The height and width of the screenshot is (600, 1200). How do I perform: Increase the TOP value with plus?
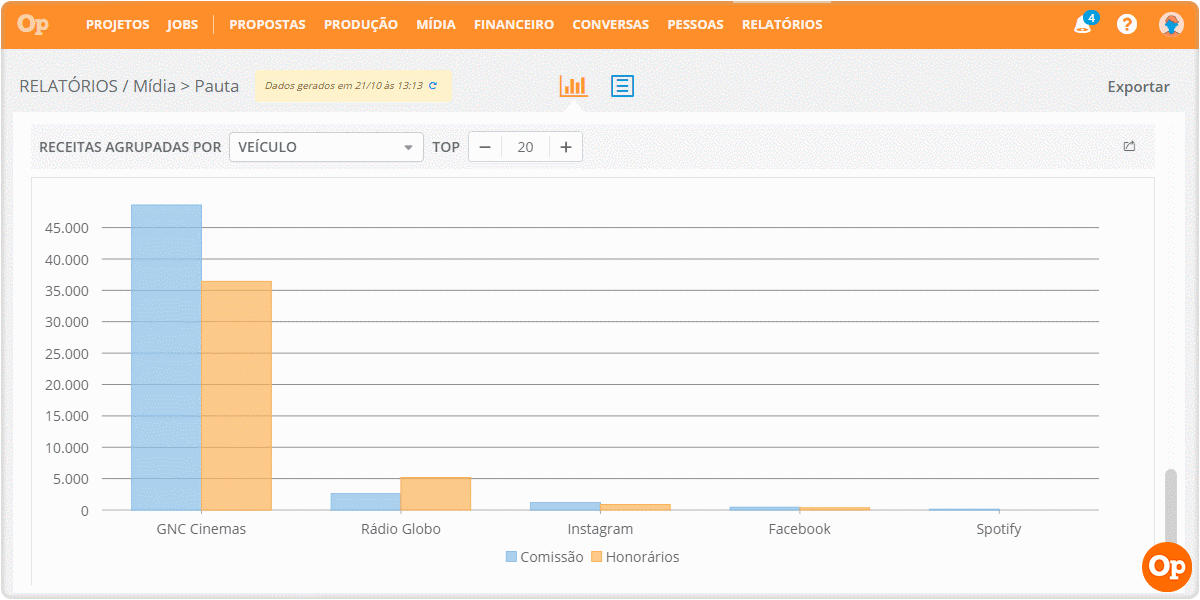tap(566, 147)
